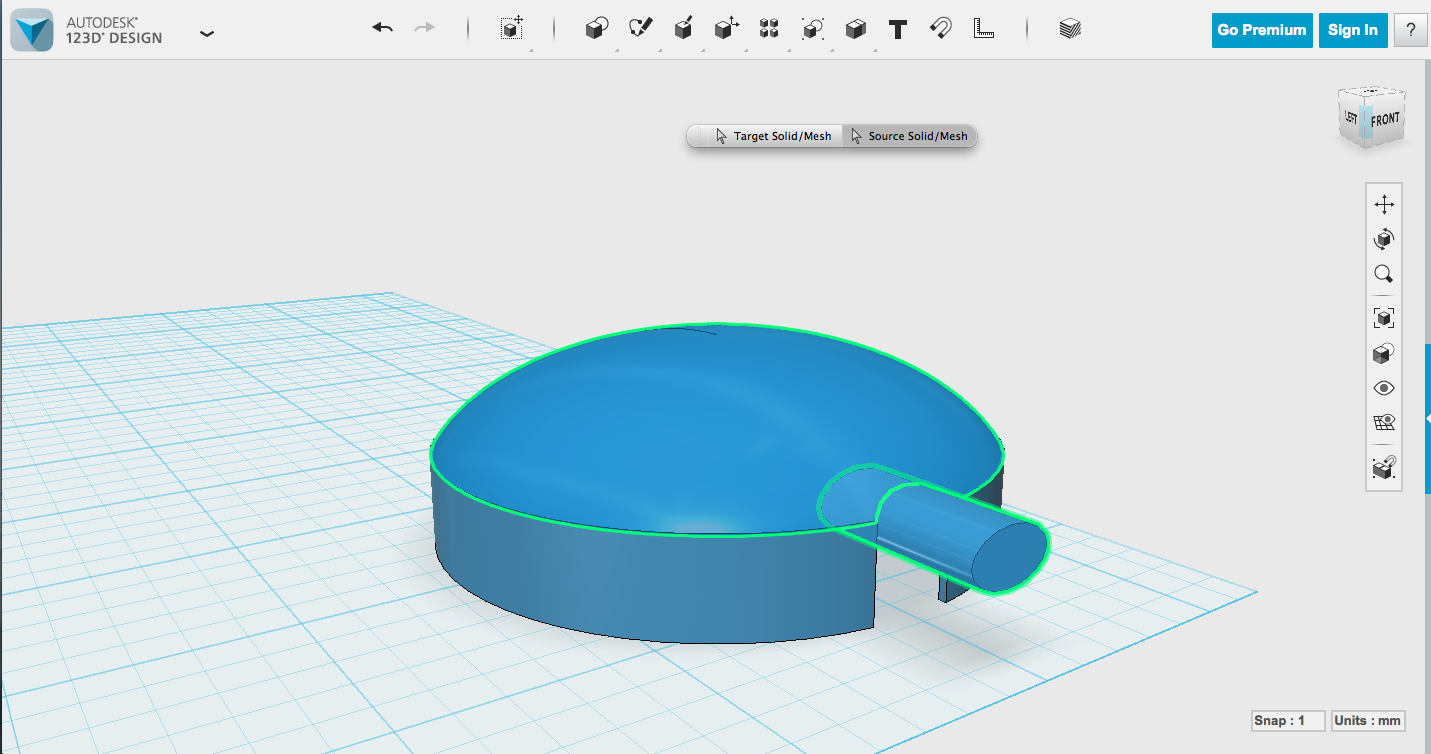
Task: Select the Zoom magnifier tool
Action: pyautogui.click(x=1384, y=274)
